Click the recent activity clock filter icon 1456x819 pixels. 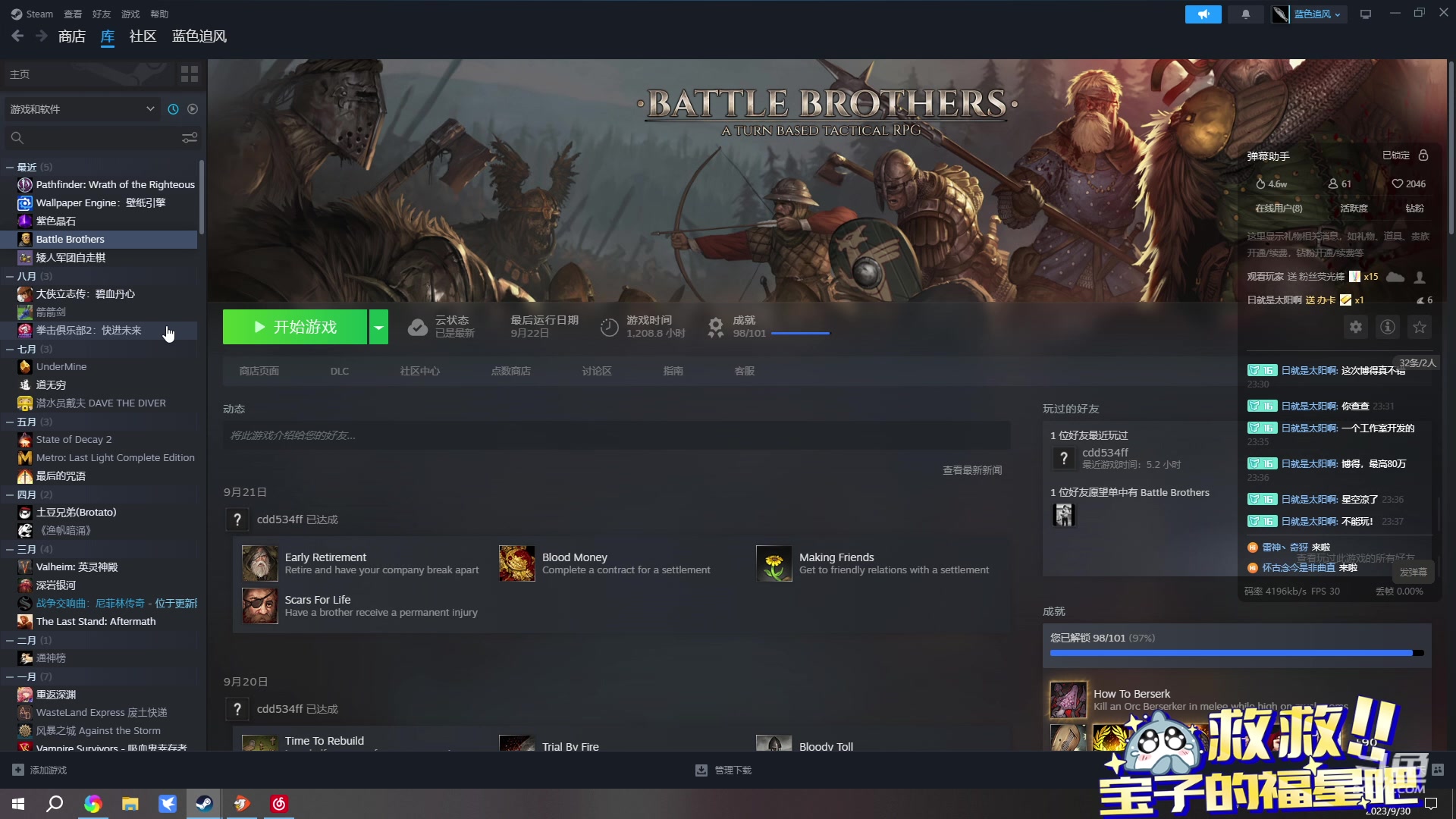(x=173, y=109)
